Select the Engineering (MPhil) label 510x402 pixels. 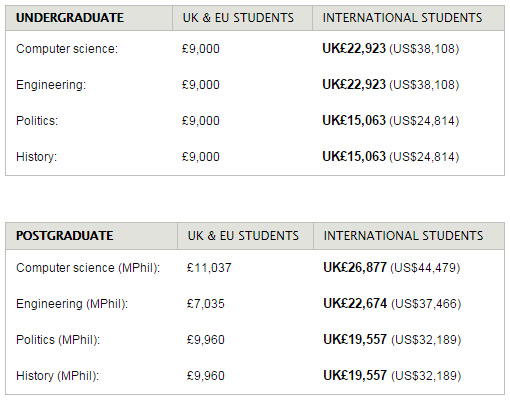coord(72,304)
